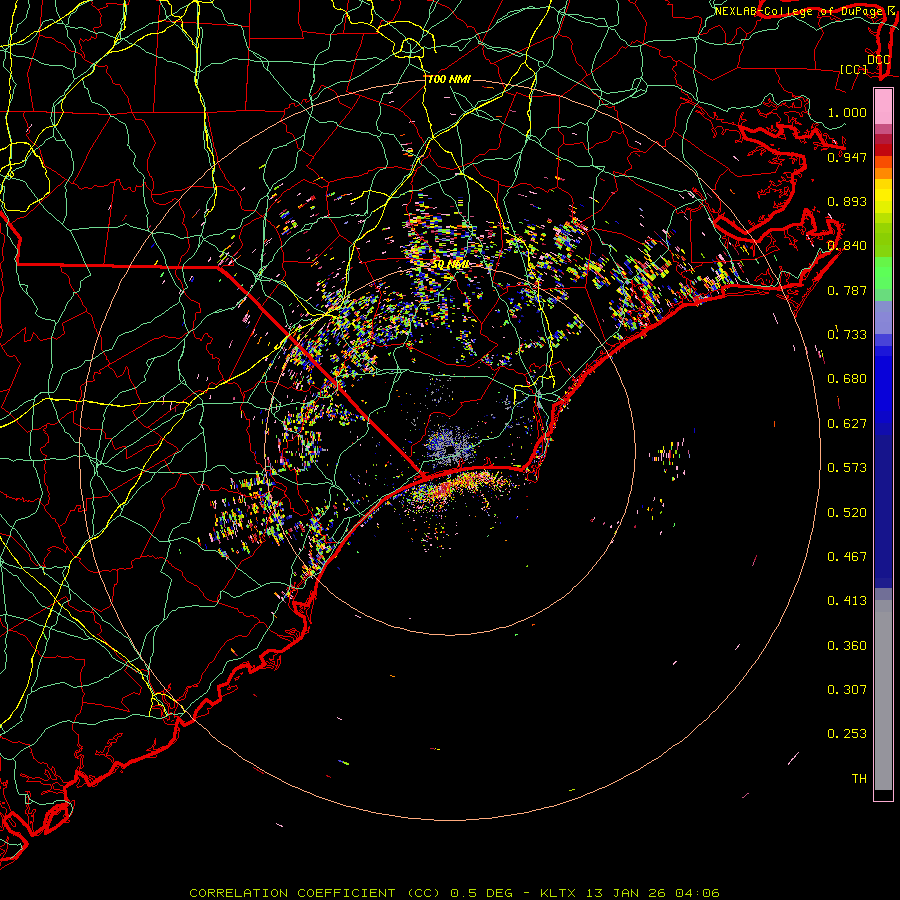Click the 04:06 time stamp
The image size is (900, 900).
point(697,893)
